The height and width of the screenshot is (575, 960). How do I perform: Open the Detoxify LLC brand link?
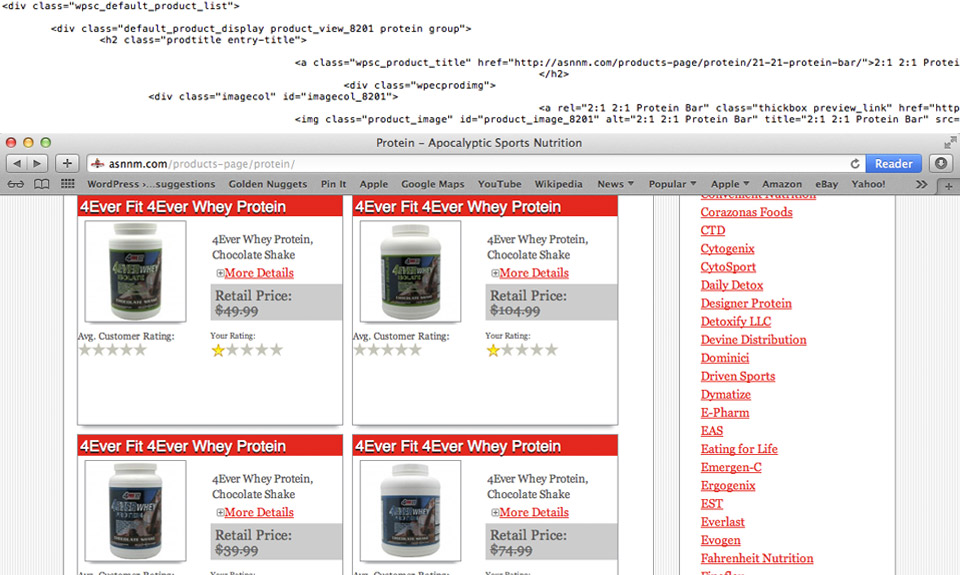[735, 321]
